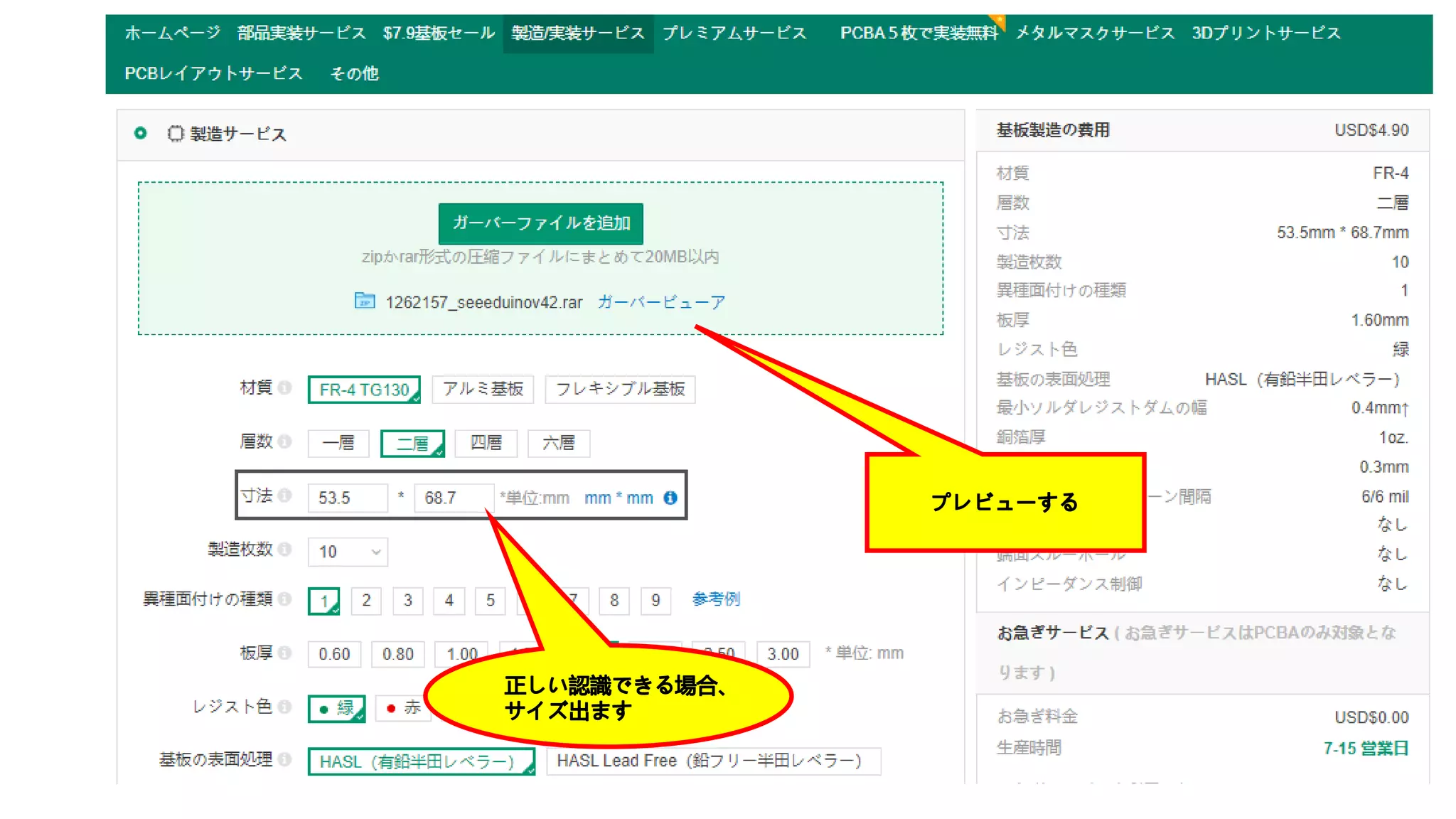Screen dimensions: 1456x819
Task: Click the info icon beside 異種面付けの種類
Action: [285, 599]
